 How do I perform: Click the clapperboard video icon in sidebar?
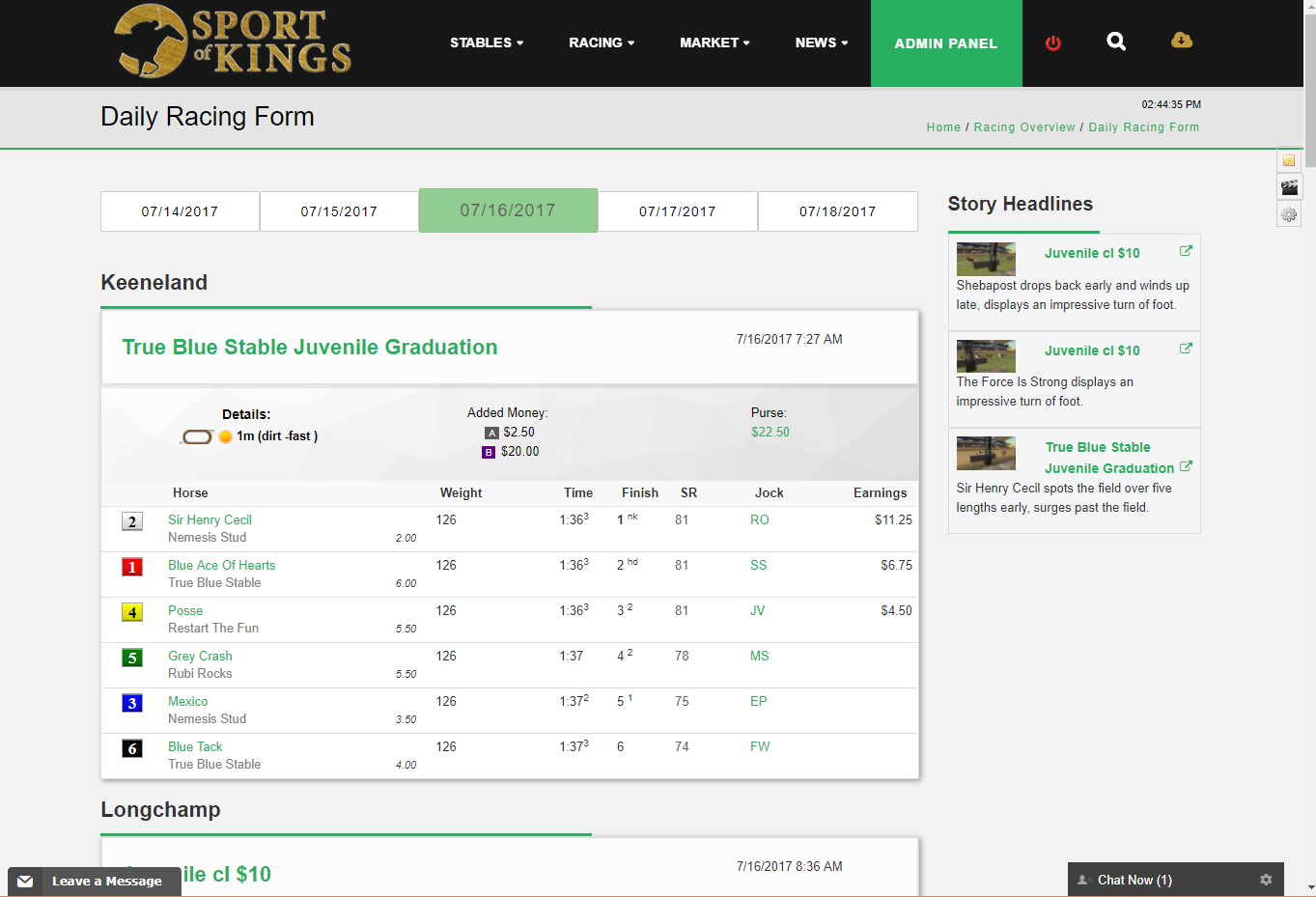point(1289,187)
